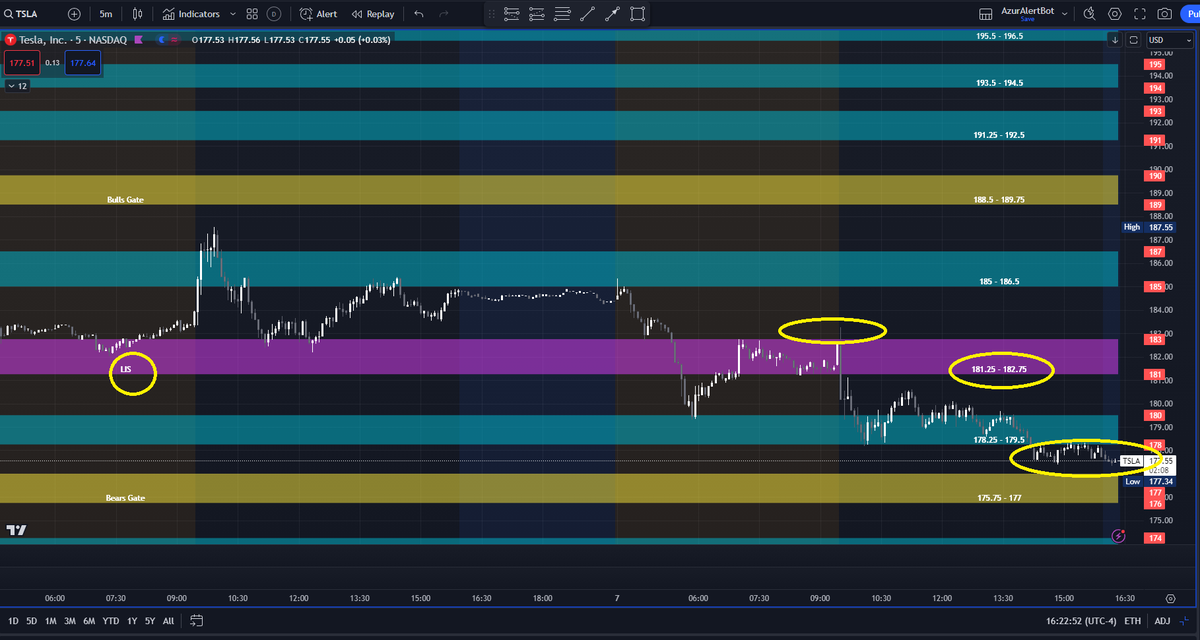Expand the indicators favorites chevron
1200x640 pixels.
tap(233, 14)
